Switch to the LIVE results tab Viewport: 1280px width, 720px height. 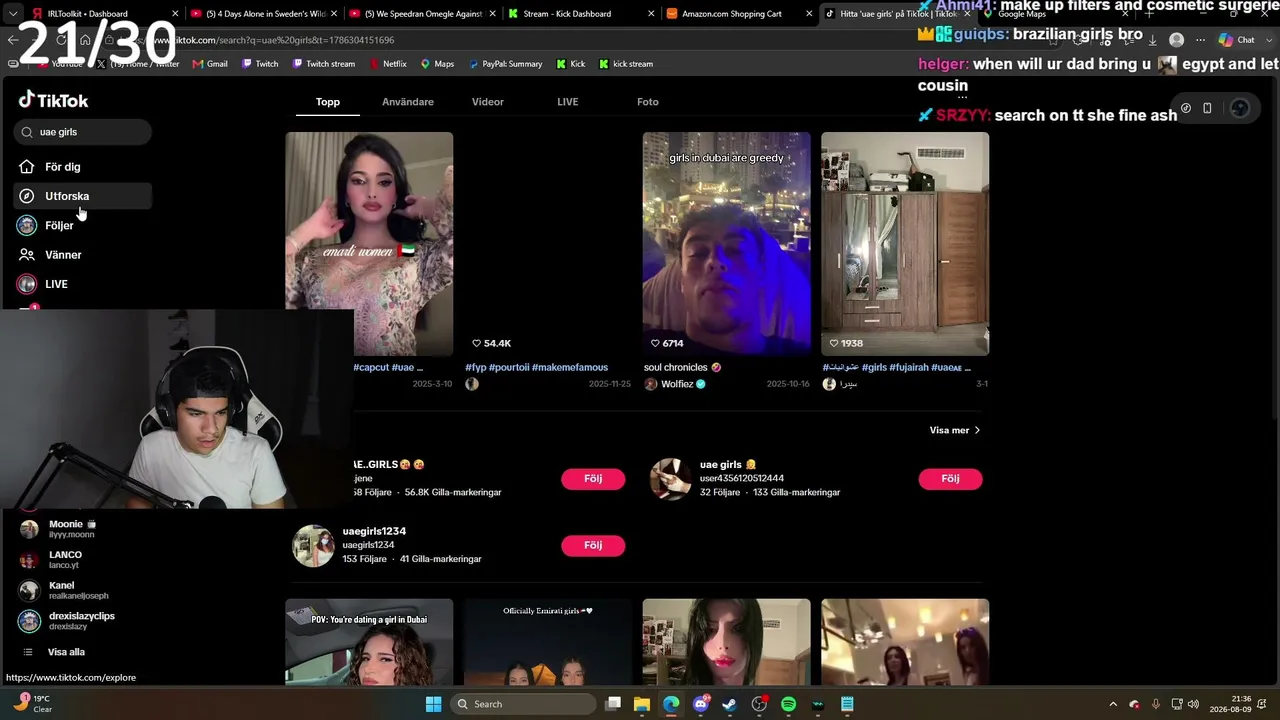[x=568, y=102]
